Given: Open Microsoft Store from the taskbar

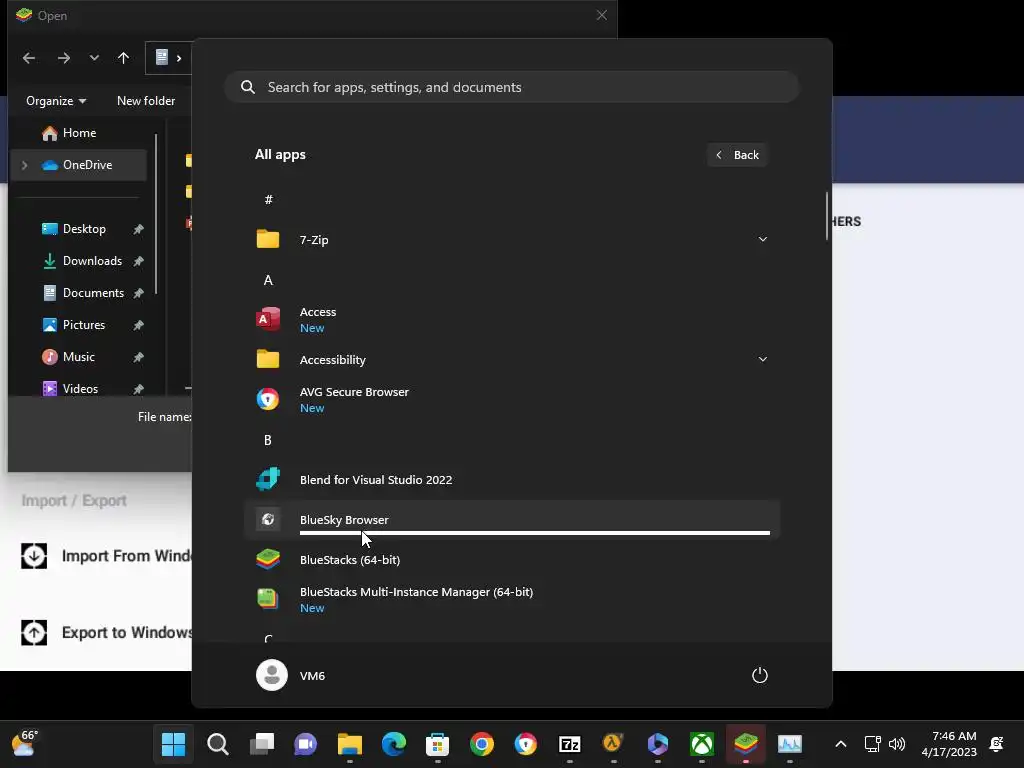Looking at the screenshot, I should (438, 744).
